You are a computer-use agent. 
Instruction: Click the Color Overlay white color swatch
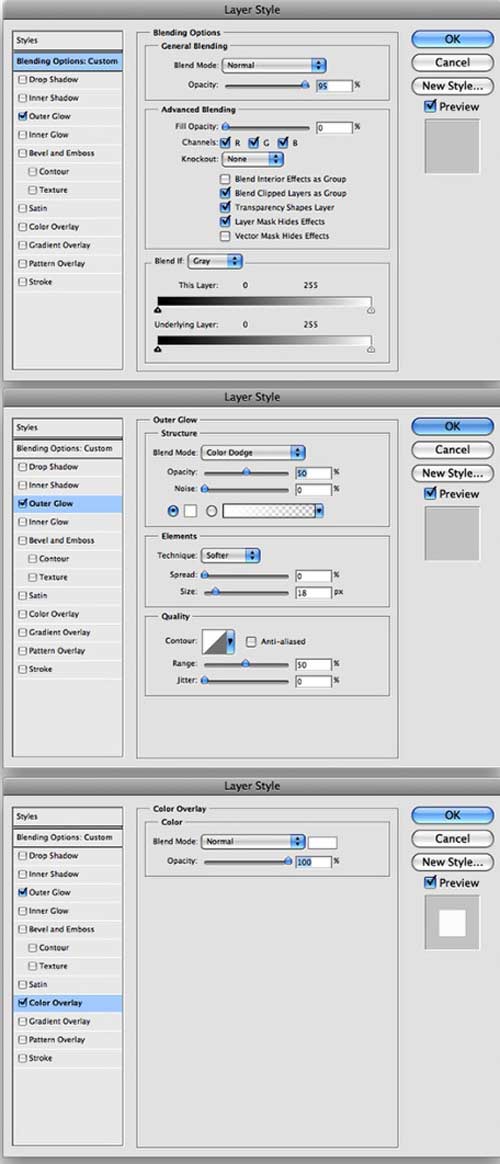pos(323,842)
